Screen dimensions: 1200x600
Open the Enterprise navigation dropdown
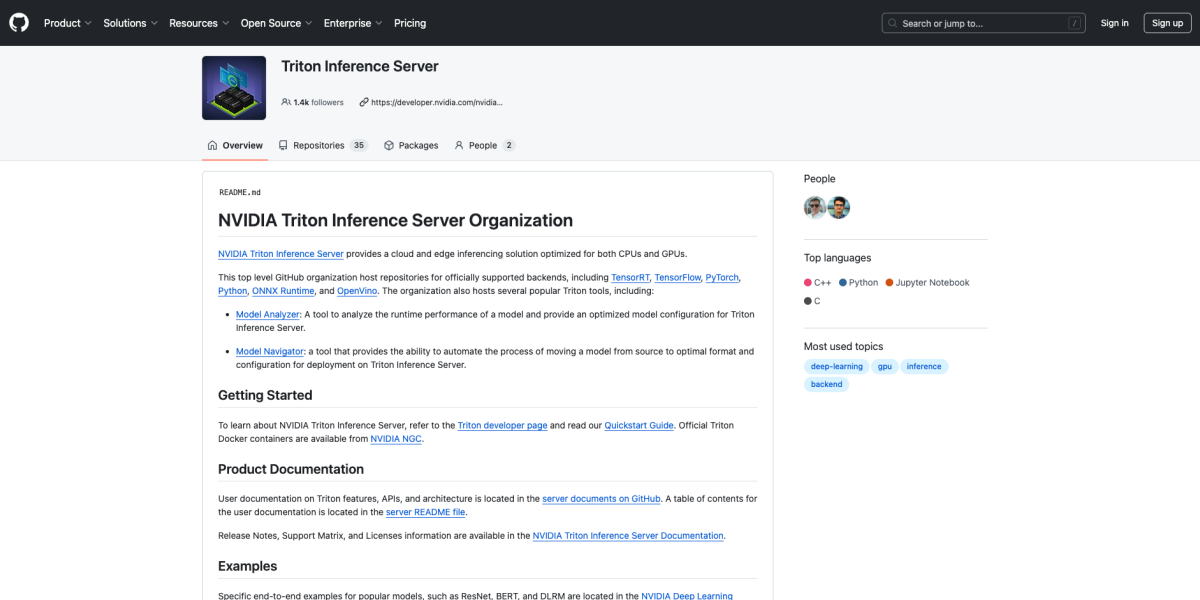pyautogui.click(x=354, y=23)
